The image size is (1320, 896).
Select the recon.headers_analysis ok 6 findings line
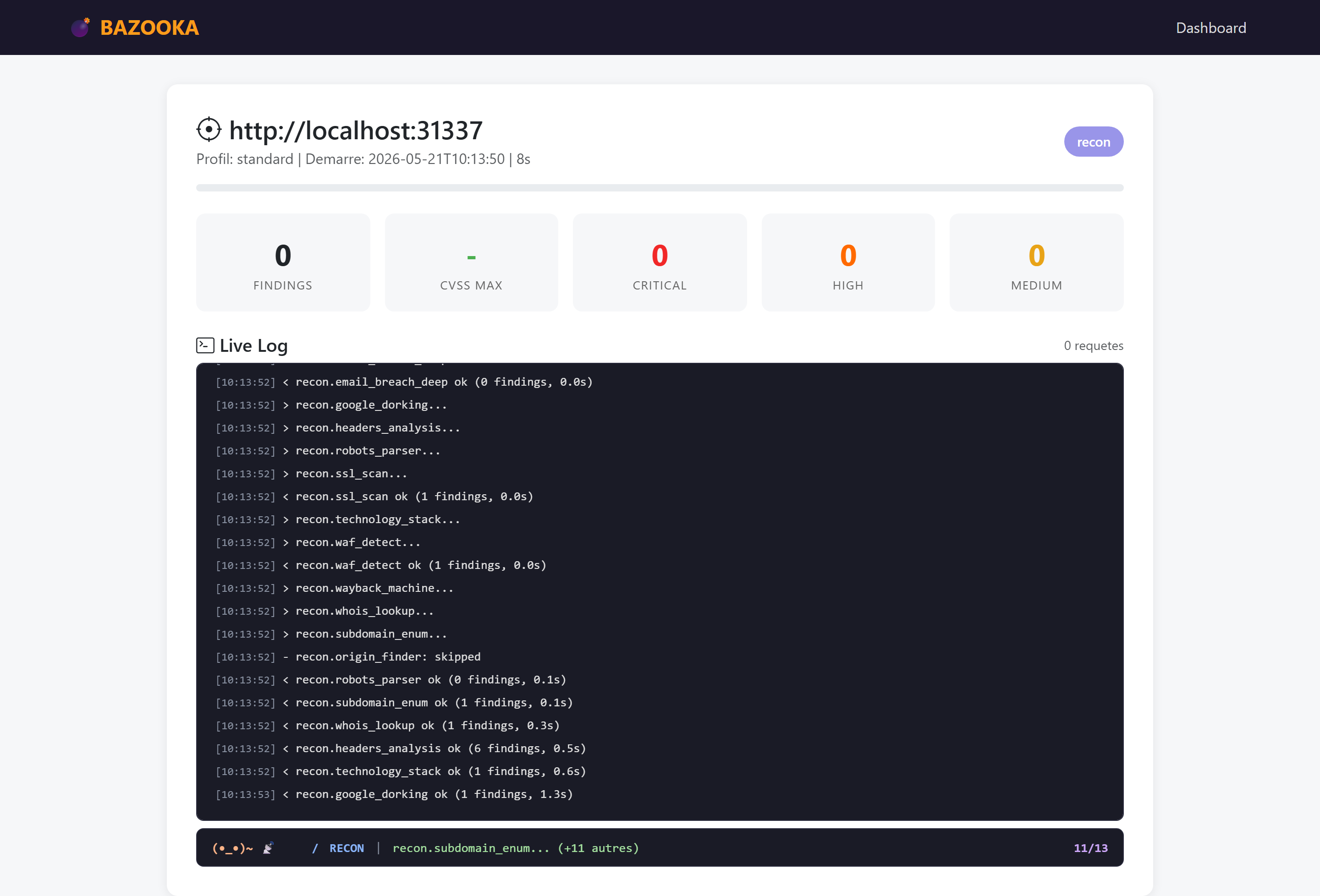point(401,748)
